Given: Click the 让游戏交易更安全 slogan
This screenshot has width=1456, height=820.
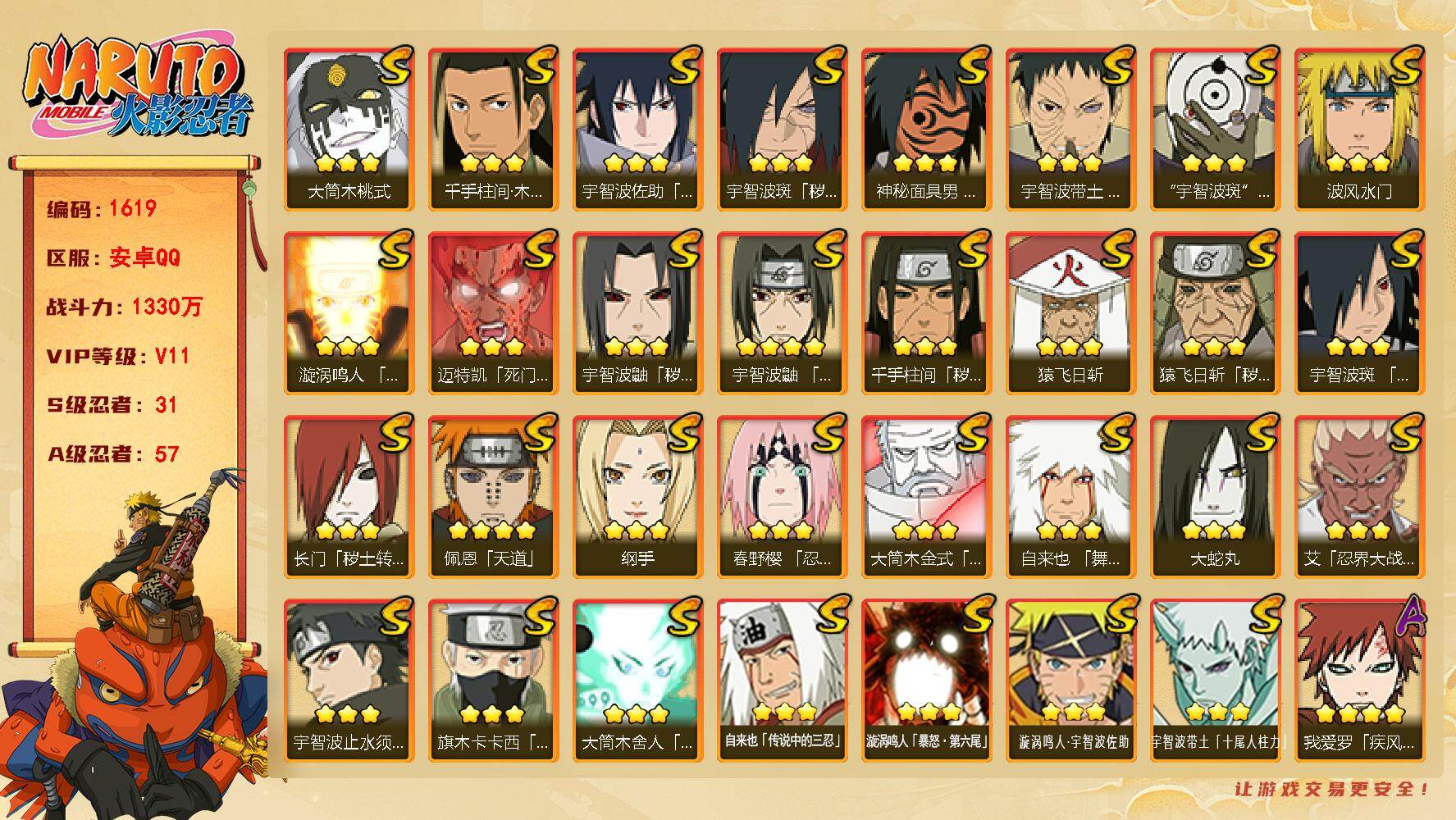Looking at the screenshot, I should coord(1333,789).
